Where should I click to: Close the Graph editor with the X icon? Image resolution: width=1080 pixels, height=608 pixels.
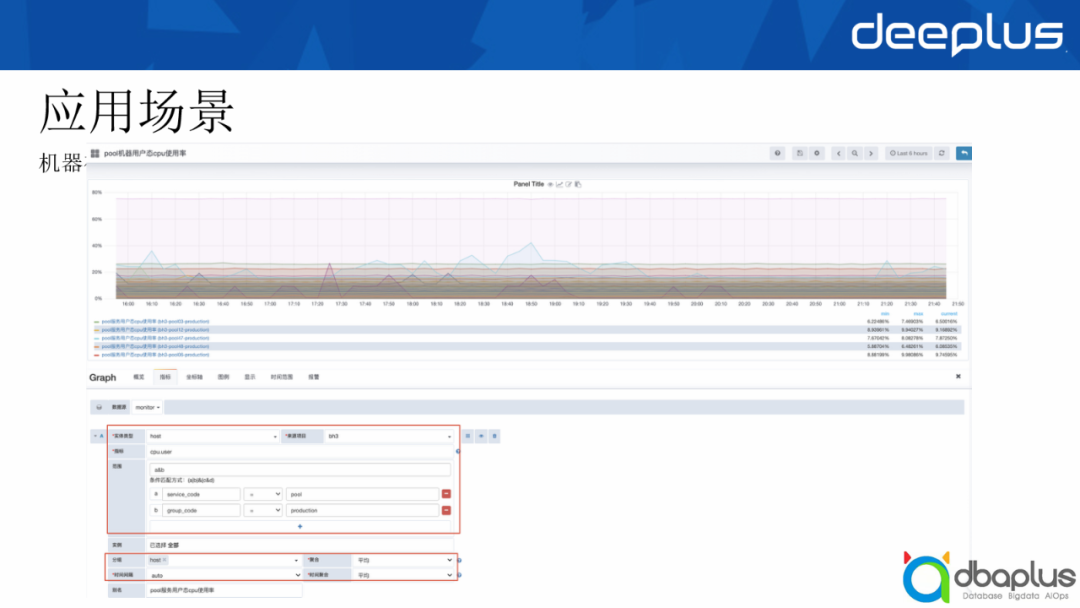958,377
